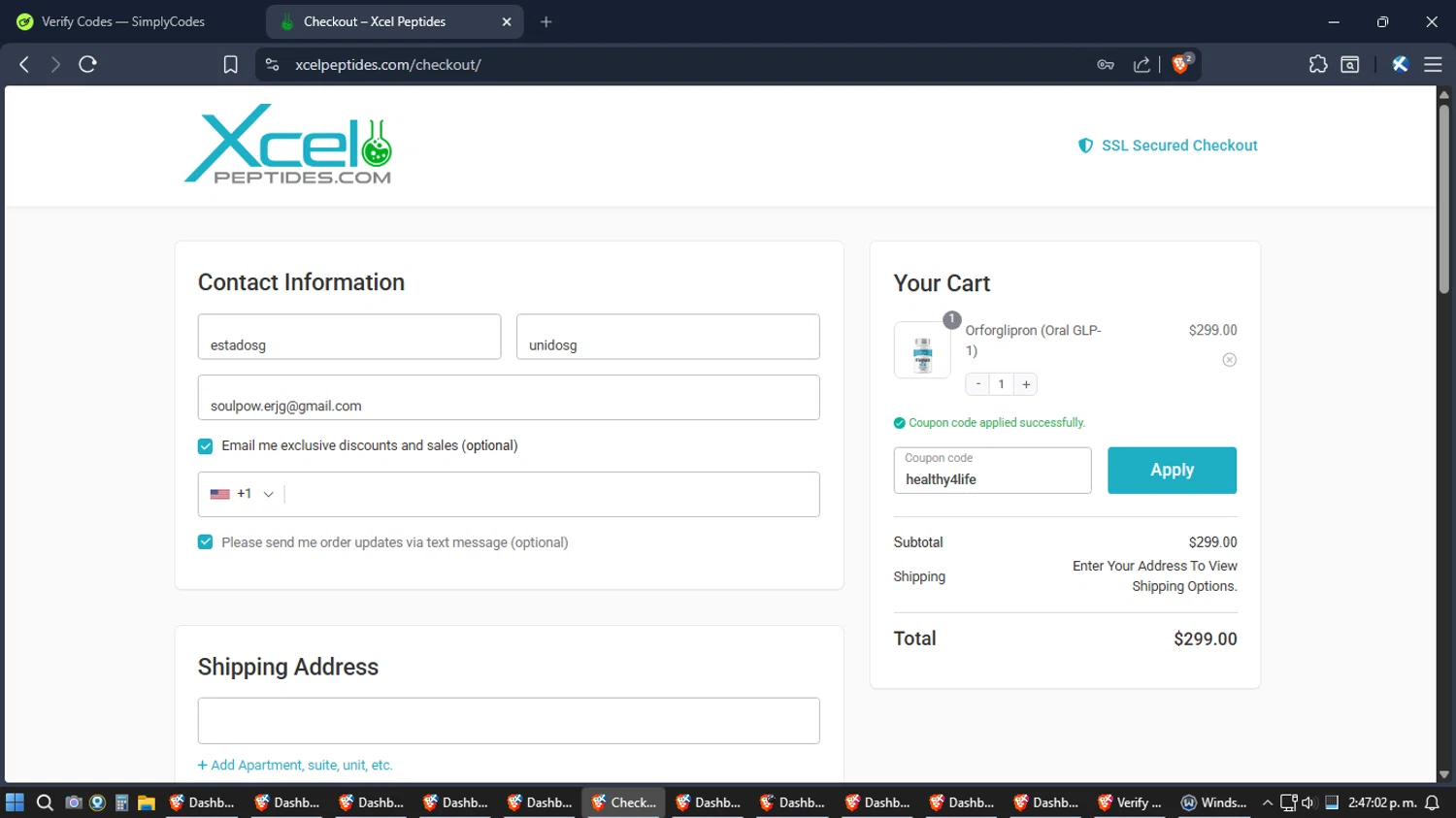Decrease quantity with the minus button
This screenshot has height=818, width=1456.
(977, 384)
